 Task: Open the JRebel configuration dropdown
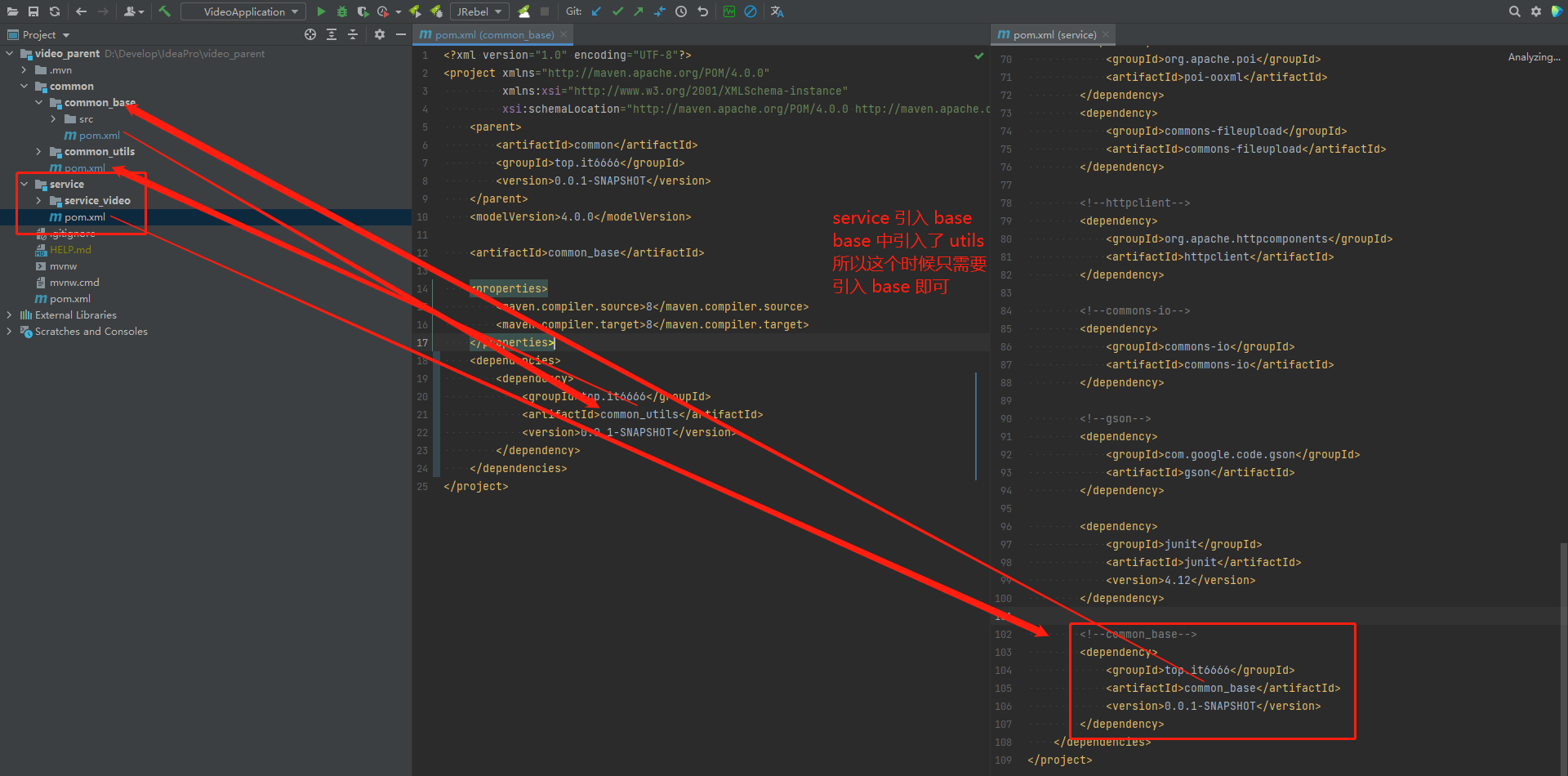479,11
